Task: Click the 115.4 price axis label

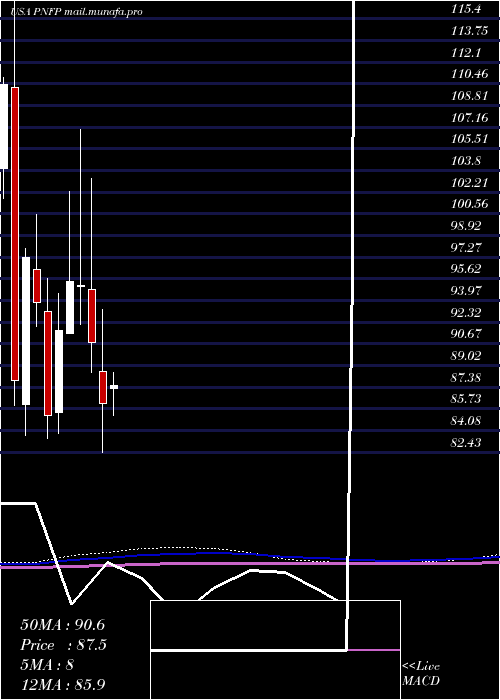Action: 466,9
